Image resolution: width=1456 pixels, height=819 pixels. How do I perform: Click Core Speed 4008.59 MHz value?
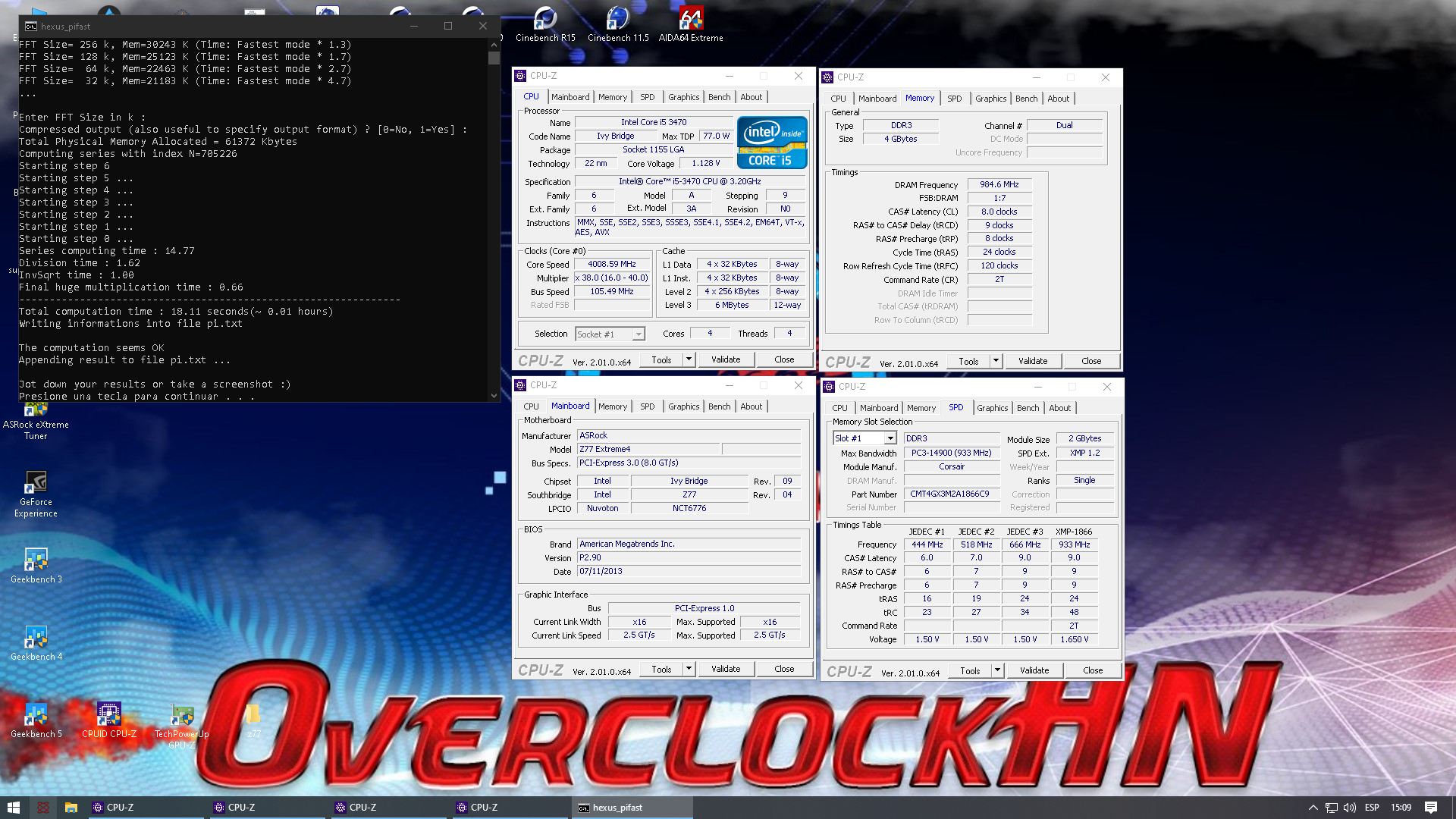[611, 265]
